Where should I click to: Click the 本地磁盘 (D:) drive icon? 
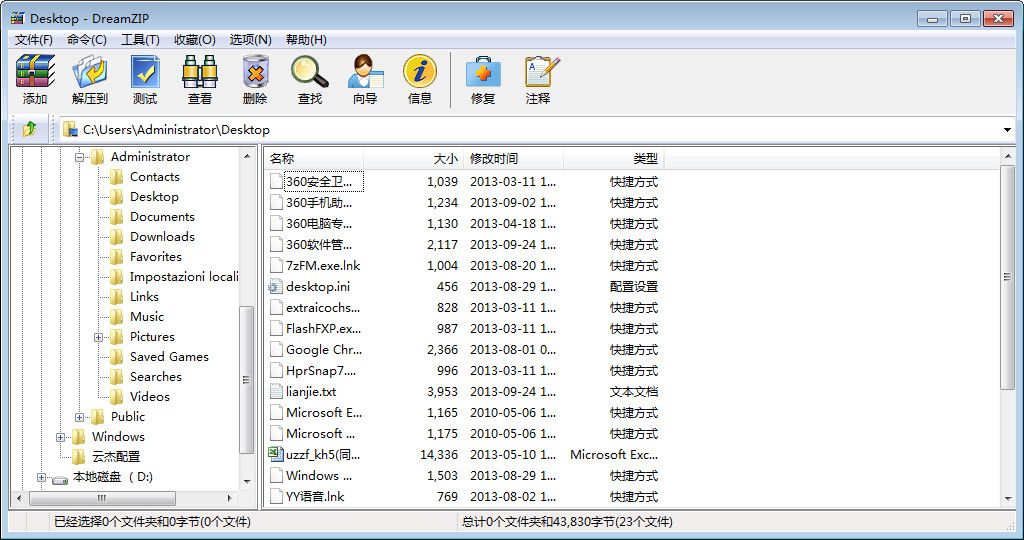60,478
